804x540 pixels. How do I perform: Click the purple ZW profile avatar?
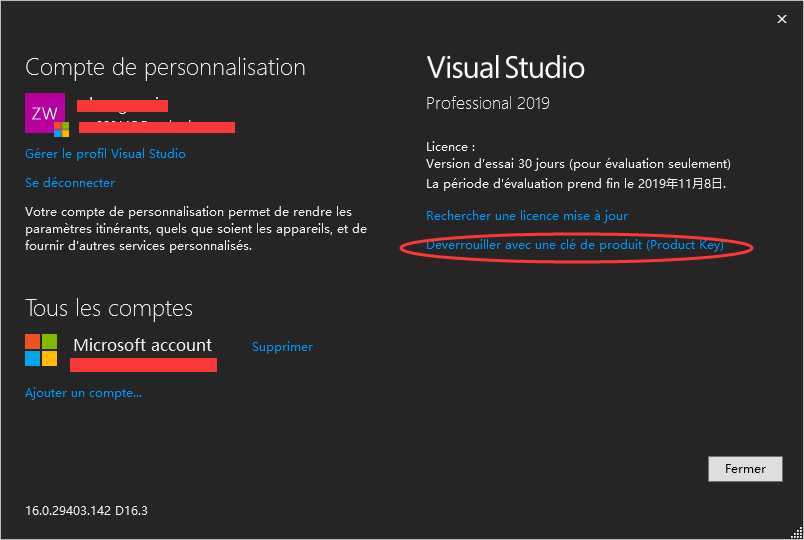click(x=45, y=113)
